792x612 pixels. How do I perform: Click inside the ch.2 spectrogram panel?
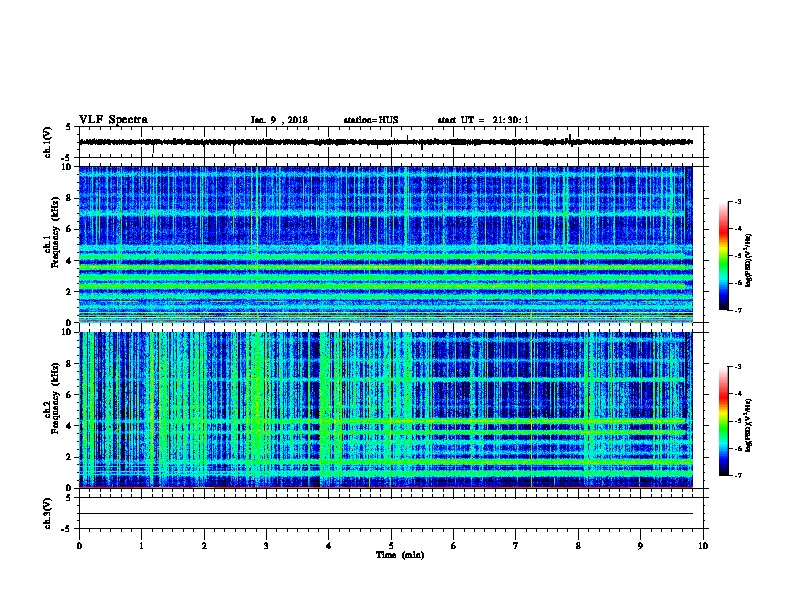click(x=386, y=410)
